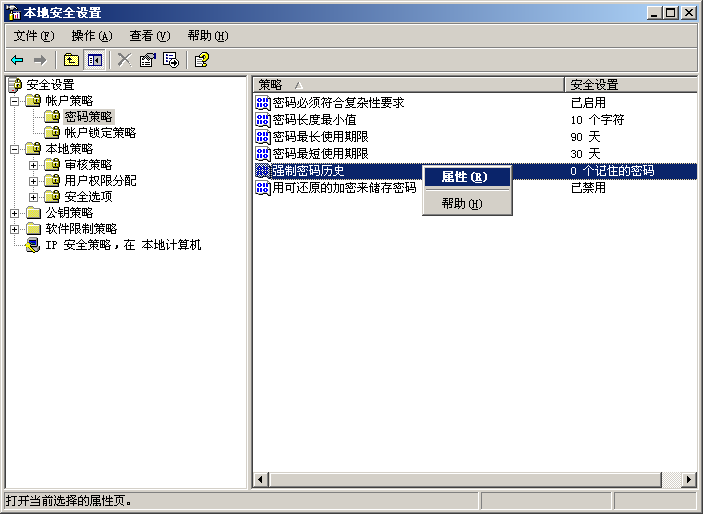Viewport: 703px width, 514px height.
Task: Expand the 审核策略 tree node
Action: click(33, 165)
